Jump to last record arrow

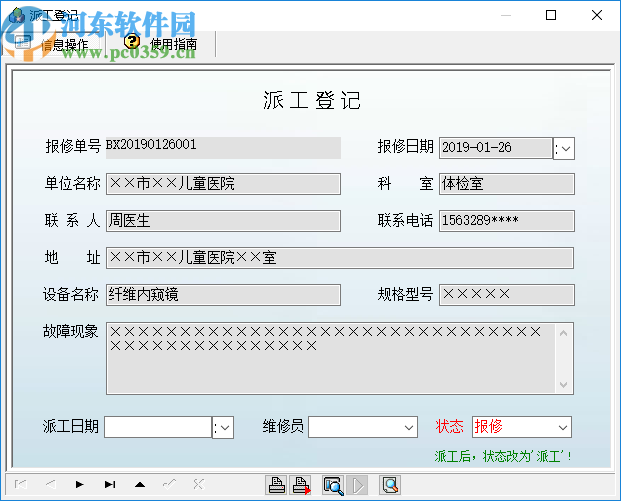click(110, 484)
